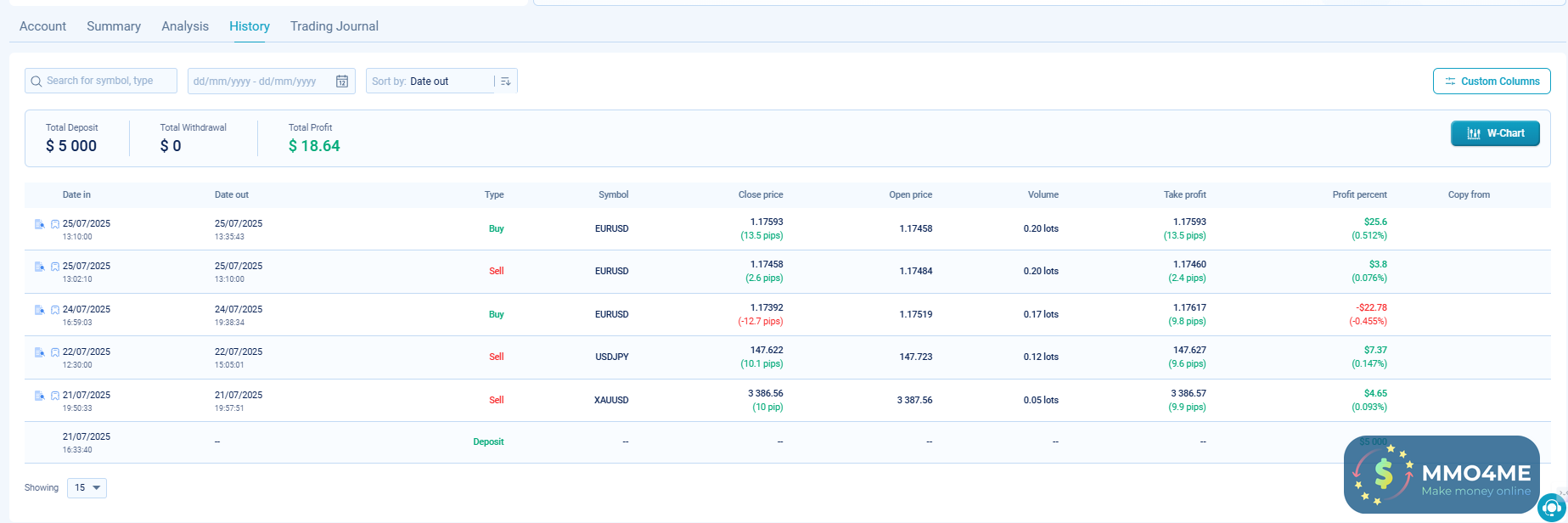The width and height of the screenshot is (1568, 523).
Task: Open trade details icon for first EURUSD Buy
Action: click(x=39, y=224)
